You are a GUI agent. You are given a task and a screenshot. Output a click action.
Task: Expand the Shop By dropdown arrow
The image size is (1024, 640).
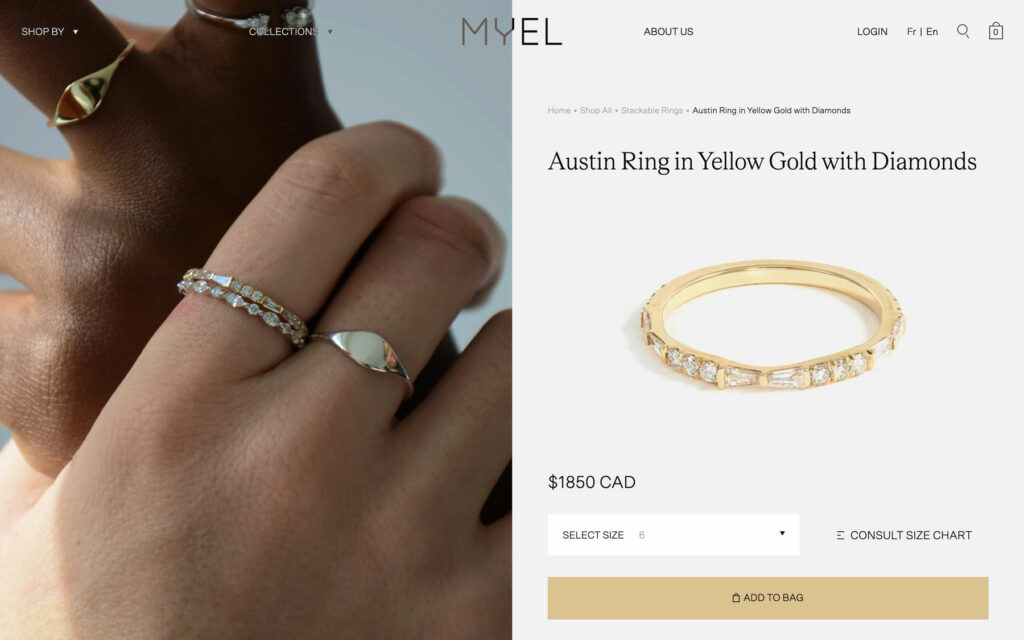tap(75, 32)
